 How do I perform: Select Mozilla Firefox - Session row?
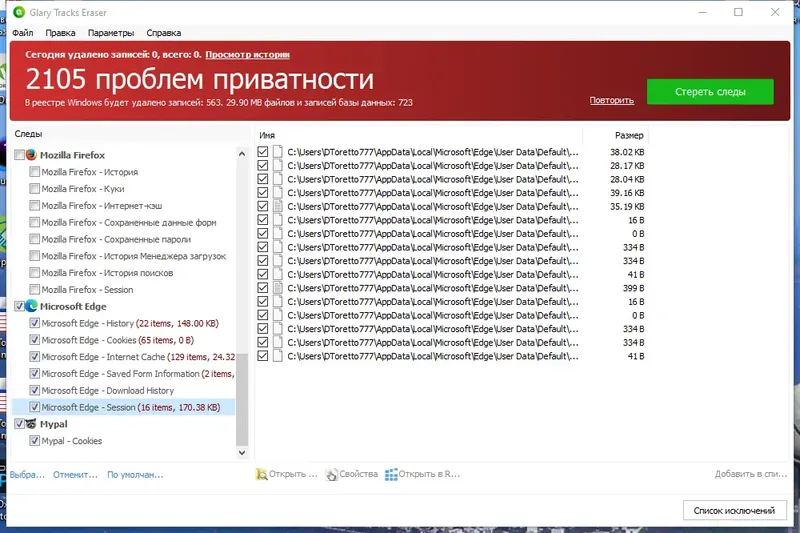tap(87, 289)
